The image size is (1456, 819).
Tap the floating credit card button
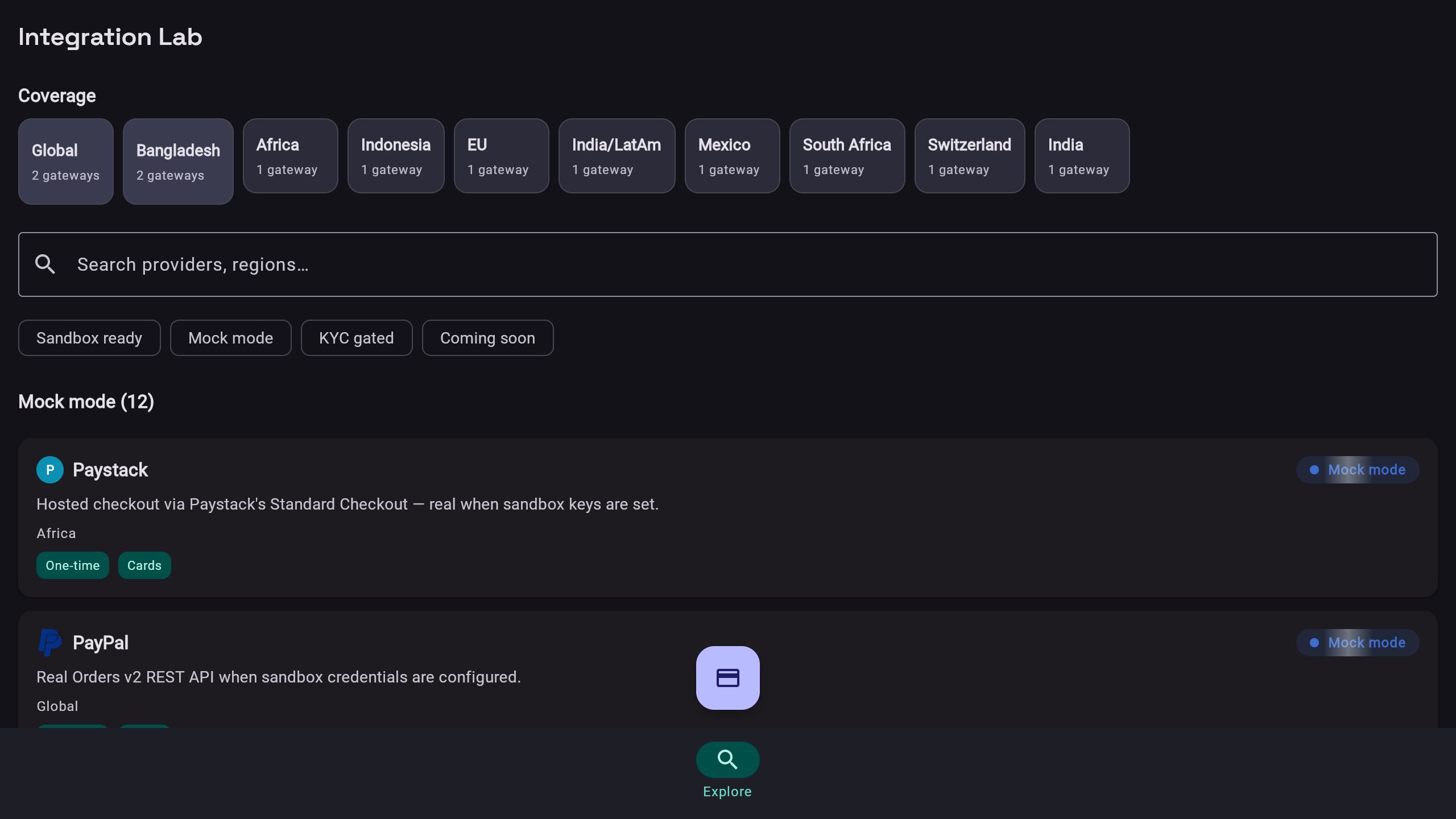[x=728, y=678]
